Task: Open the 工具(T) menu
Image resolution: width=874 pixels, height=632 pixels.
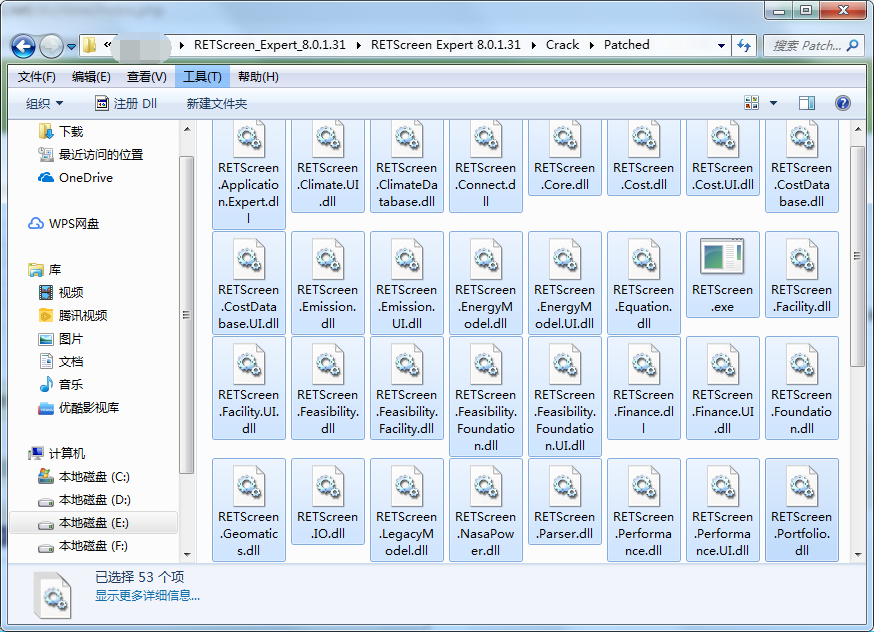Action: point(202,77)
